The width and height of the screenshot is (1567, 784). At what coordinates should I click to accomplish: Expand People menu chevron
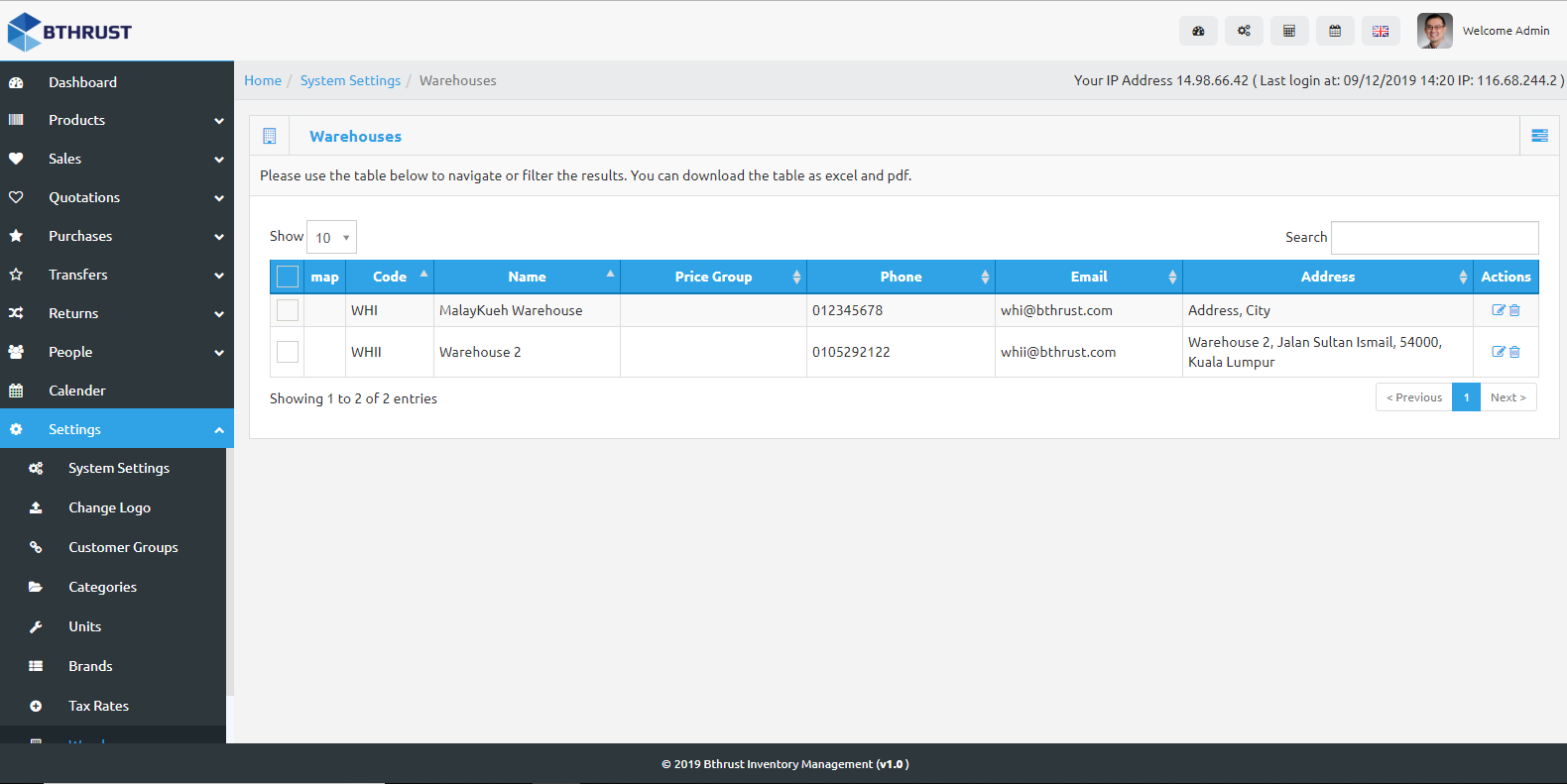219,353
